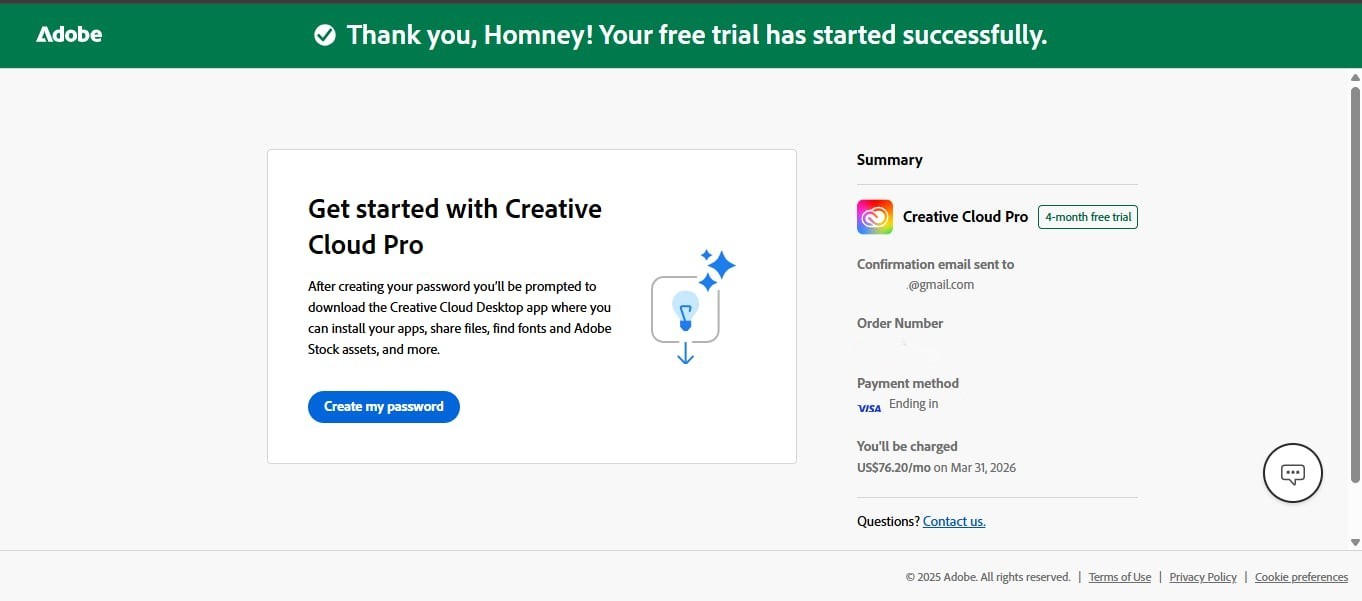Click the Visa payment method icon

pyautogui.click(x=869, y=407)
